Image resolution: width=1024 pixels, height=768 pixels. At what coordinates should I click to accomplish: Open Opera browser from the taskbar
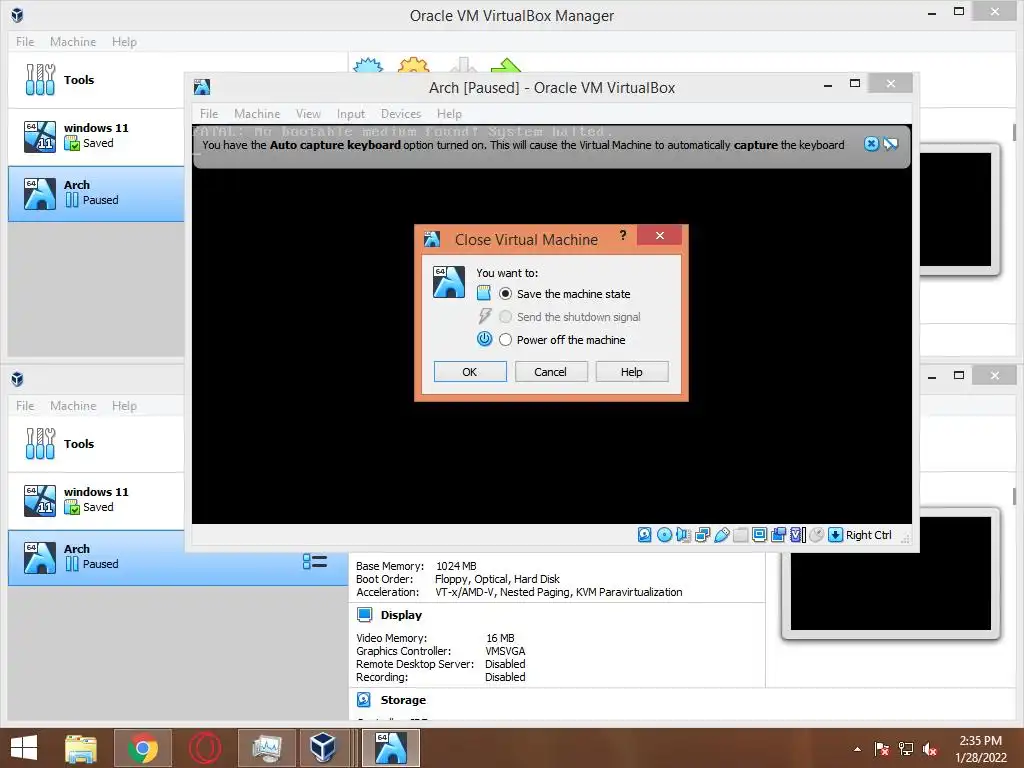(204, 748)
